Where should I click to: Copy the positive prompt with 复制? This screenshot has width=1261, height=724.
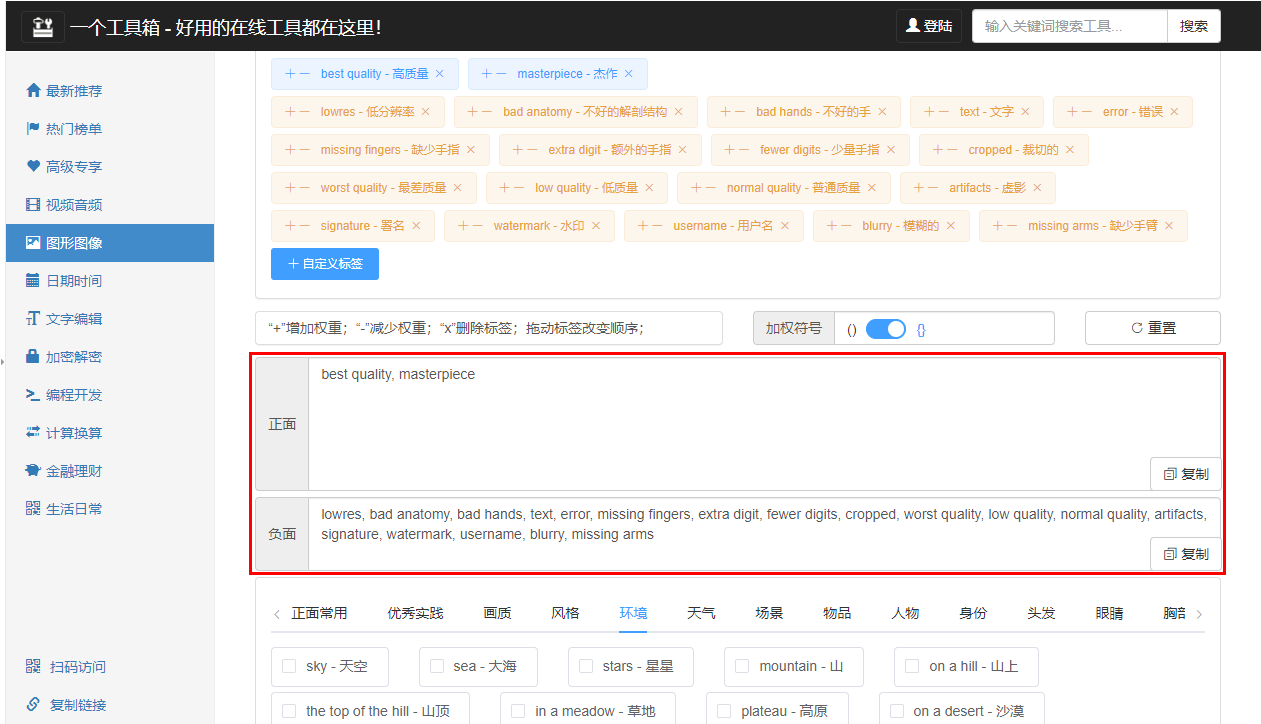tap(1186, 474)
